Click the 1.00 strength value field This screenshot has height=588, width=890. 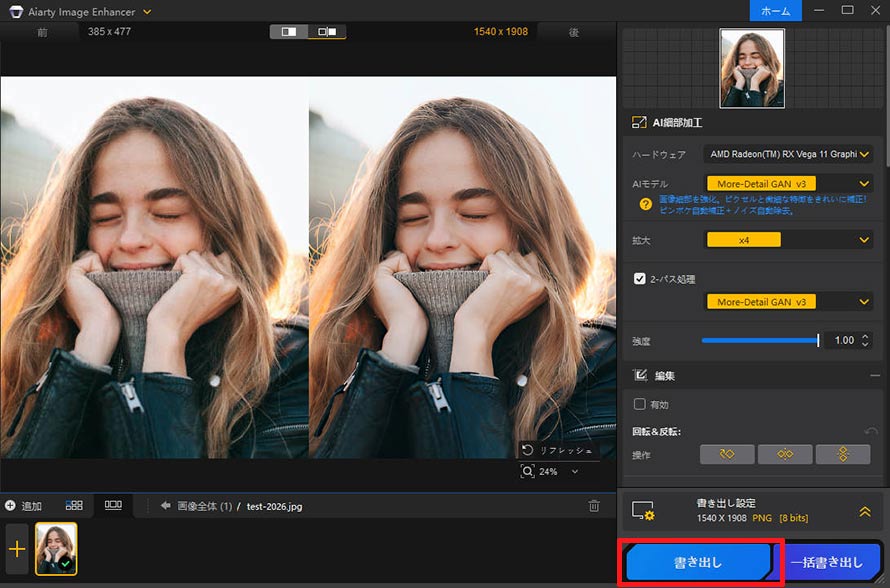pyautogui.click(x=843, y=341)
